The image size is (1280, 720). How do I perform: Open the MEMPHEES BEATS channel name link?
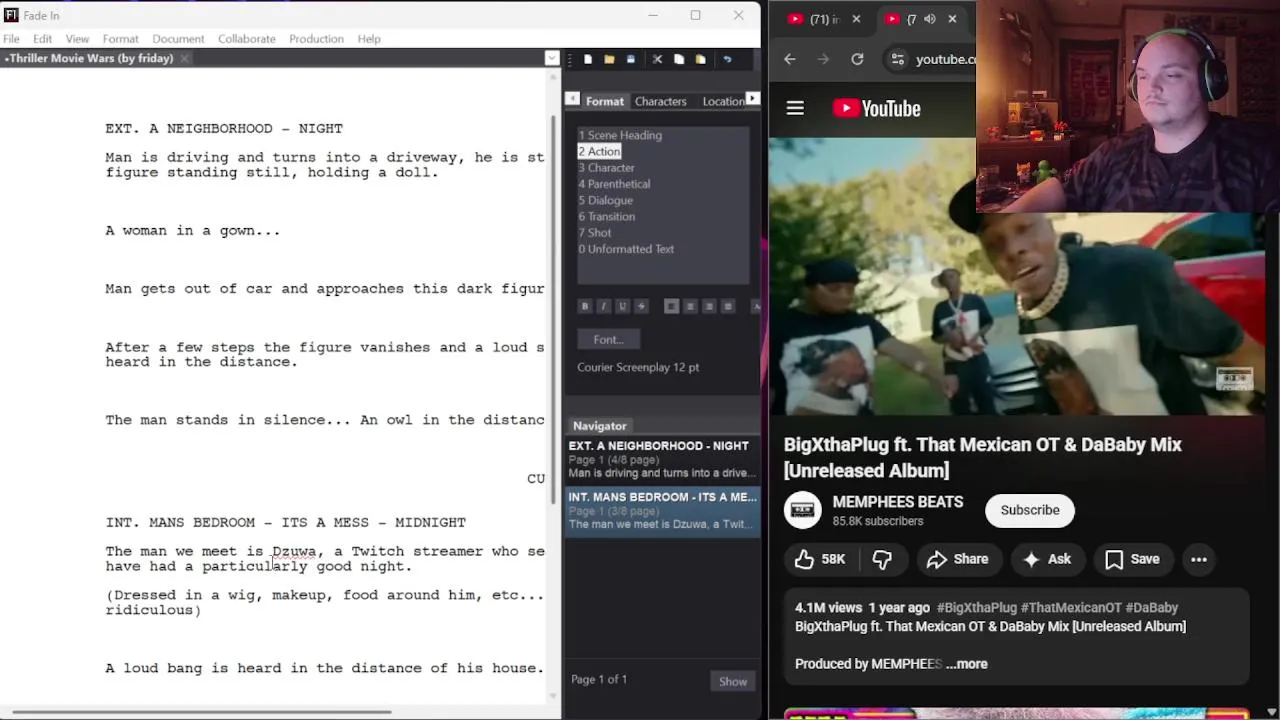pyautogui.click(x=898, y=502)
